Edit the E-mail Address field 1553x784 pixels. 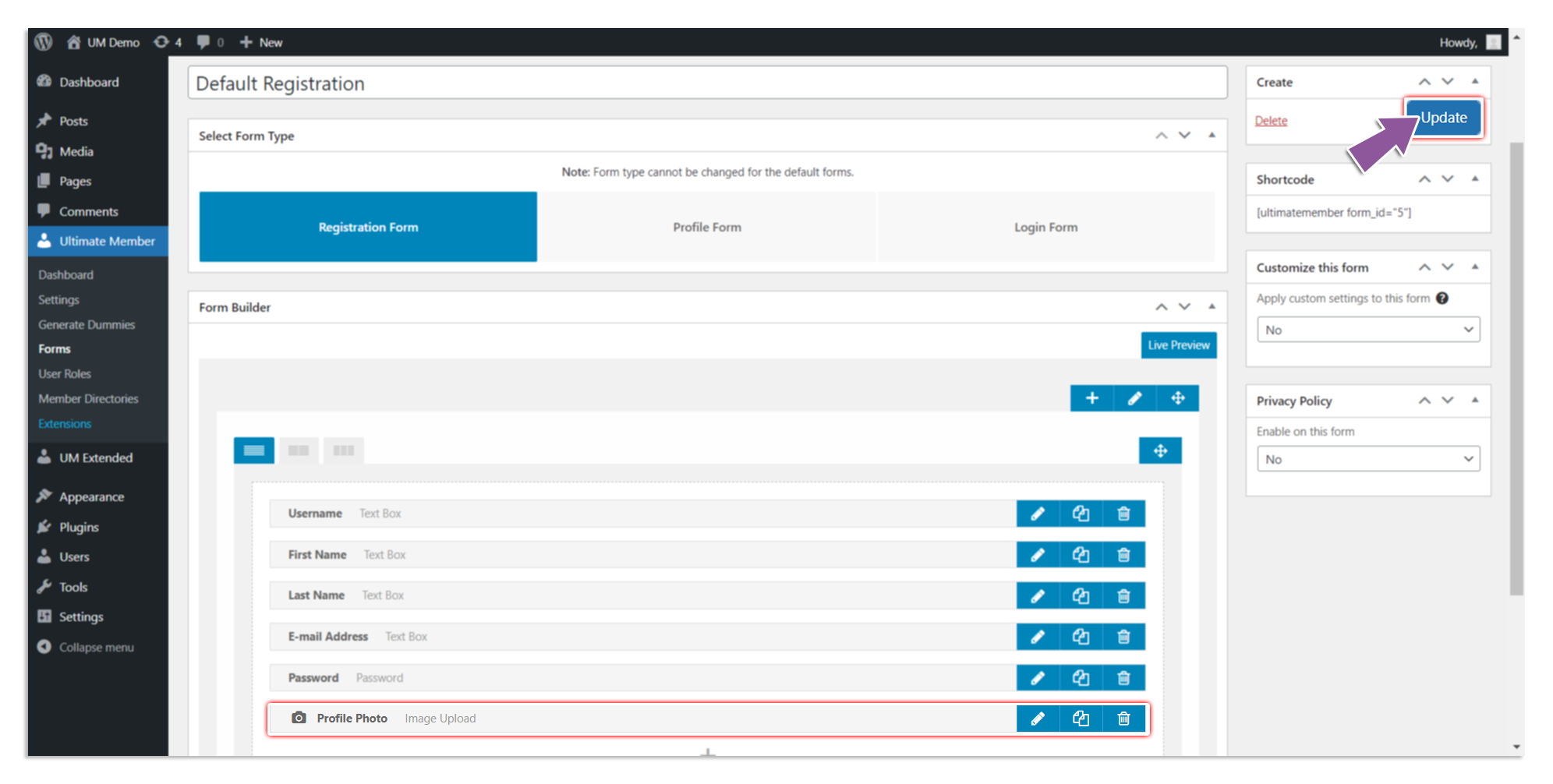(1038, 637)
